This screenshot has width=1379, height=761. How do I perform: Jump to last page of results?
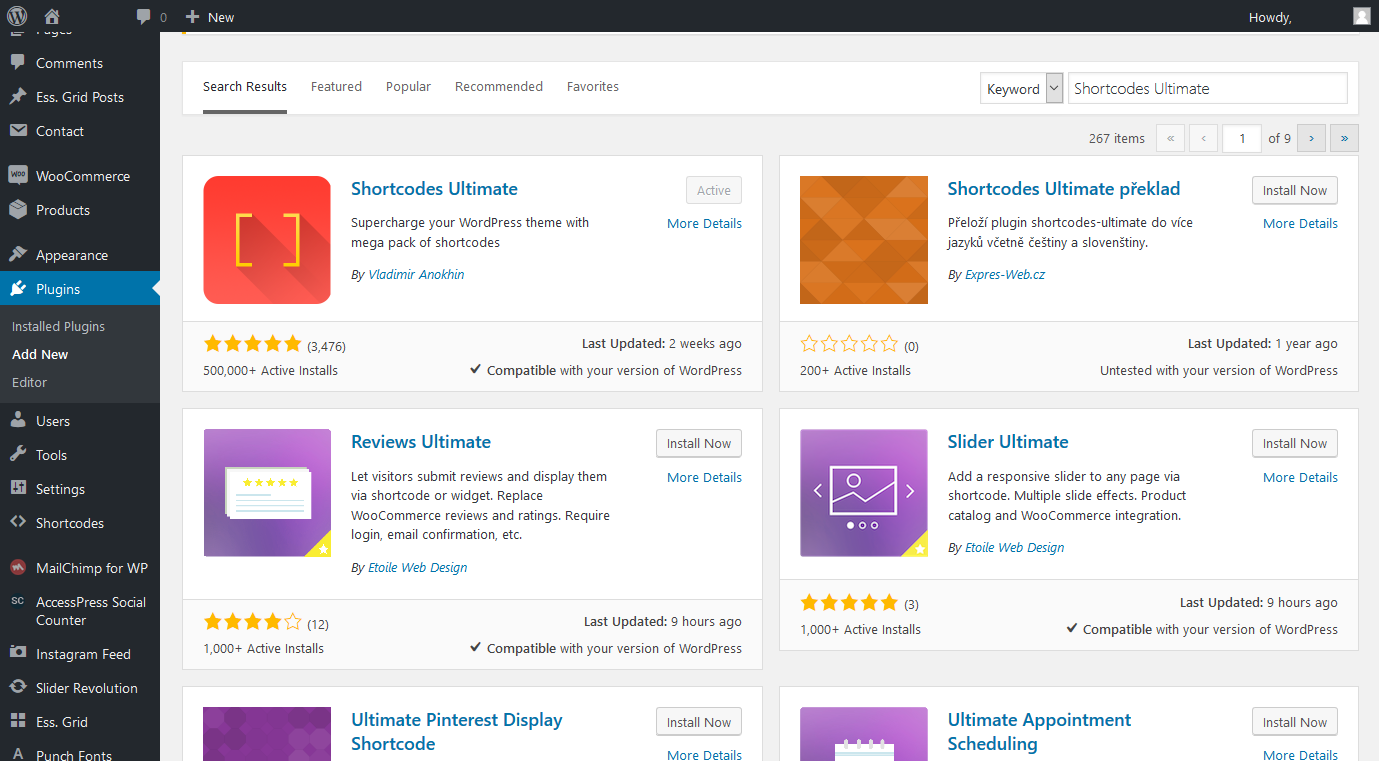pyautogui.click(x=1344, y=138)
